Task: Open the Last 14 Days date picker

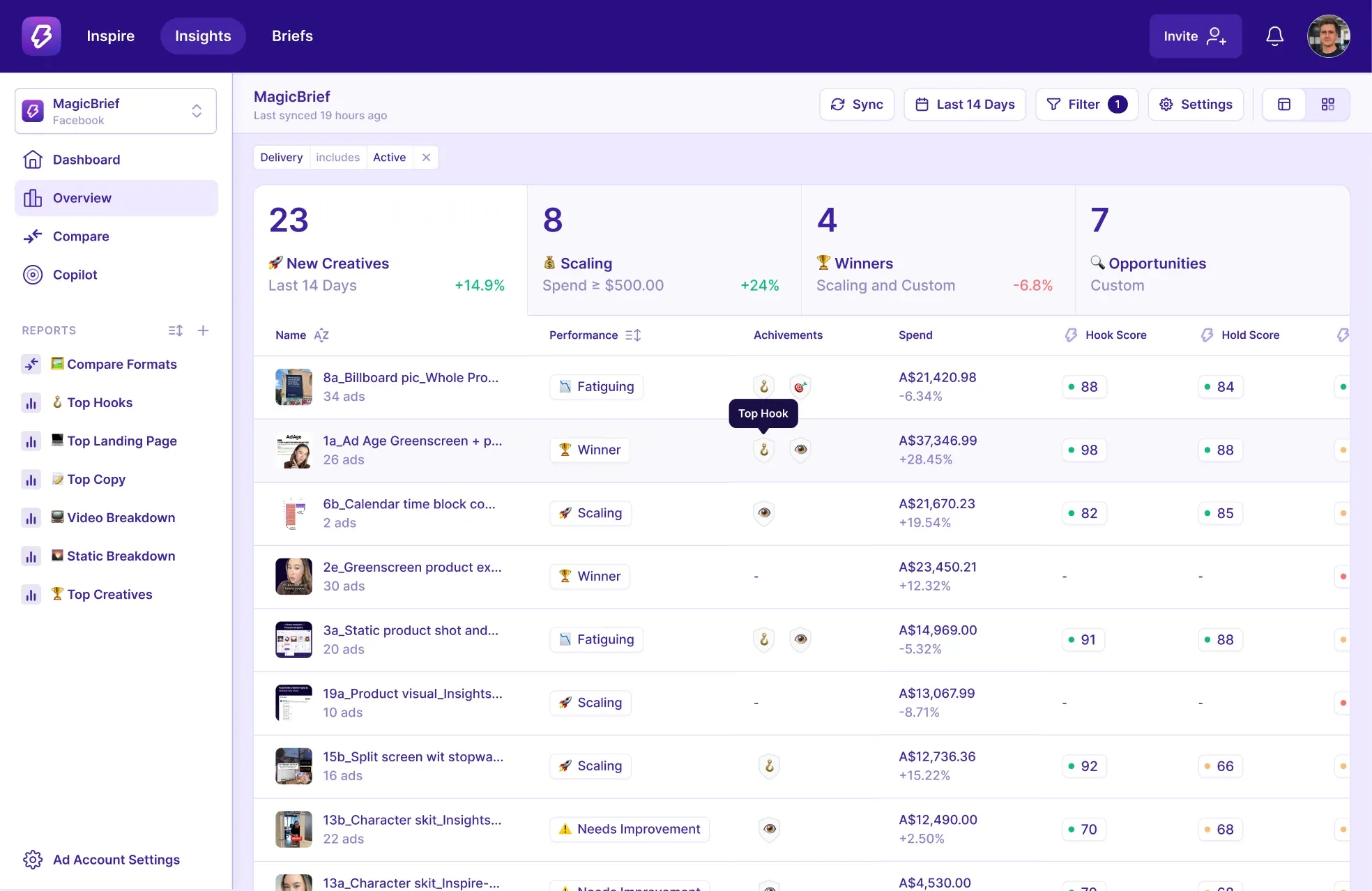Action: pyautogui.click(x=964, y=105)
